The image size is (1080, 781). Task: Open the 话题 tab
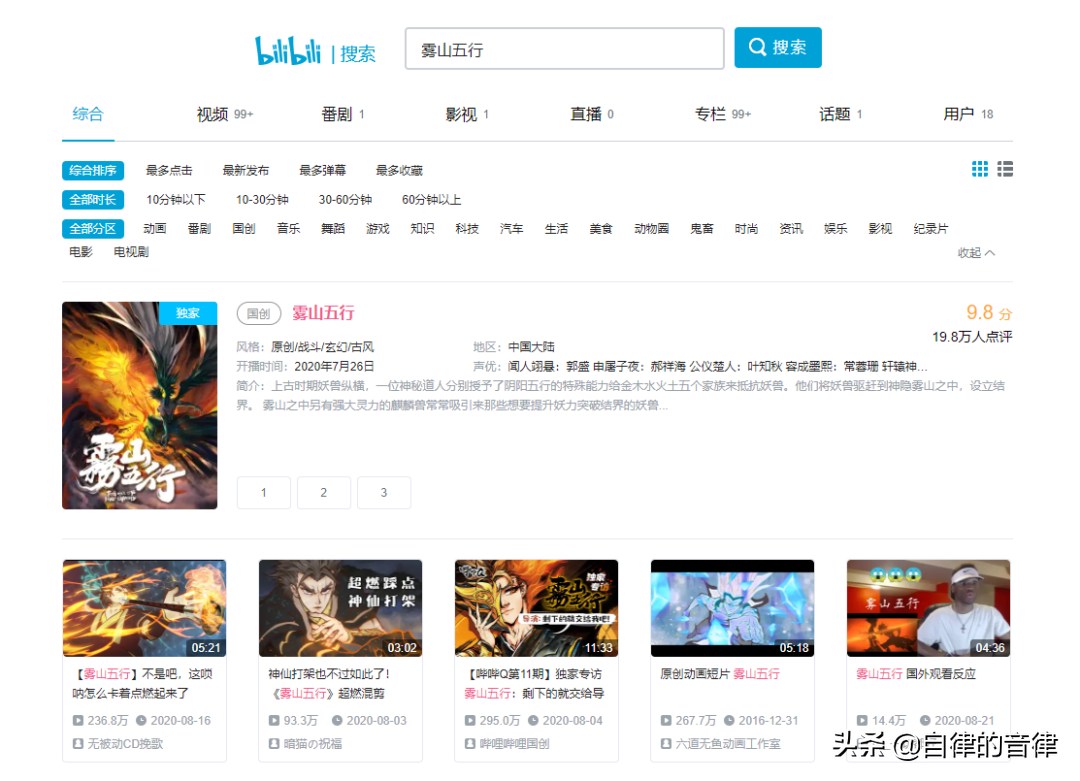(841, 114)
